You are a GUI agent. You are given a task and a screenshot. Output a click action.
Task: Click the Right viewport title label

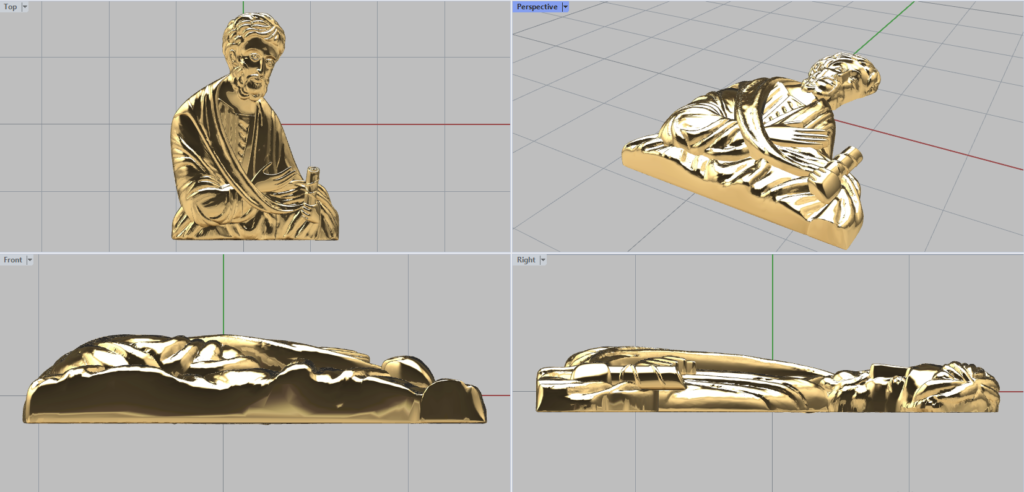click(x=526, y=260)
